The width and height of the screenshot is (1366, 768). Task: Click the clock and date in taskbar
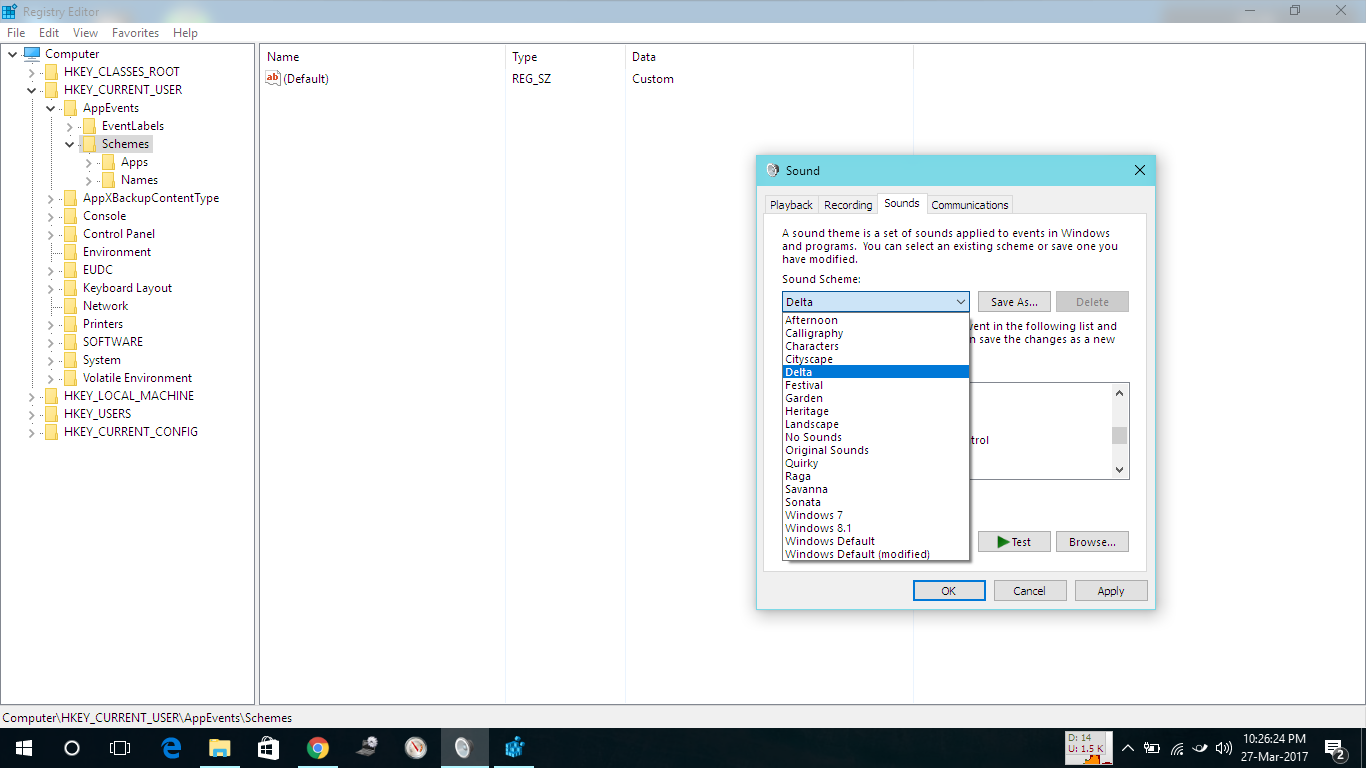(1274, 747)
